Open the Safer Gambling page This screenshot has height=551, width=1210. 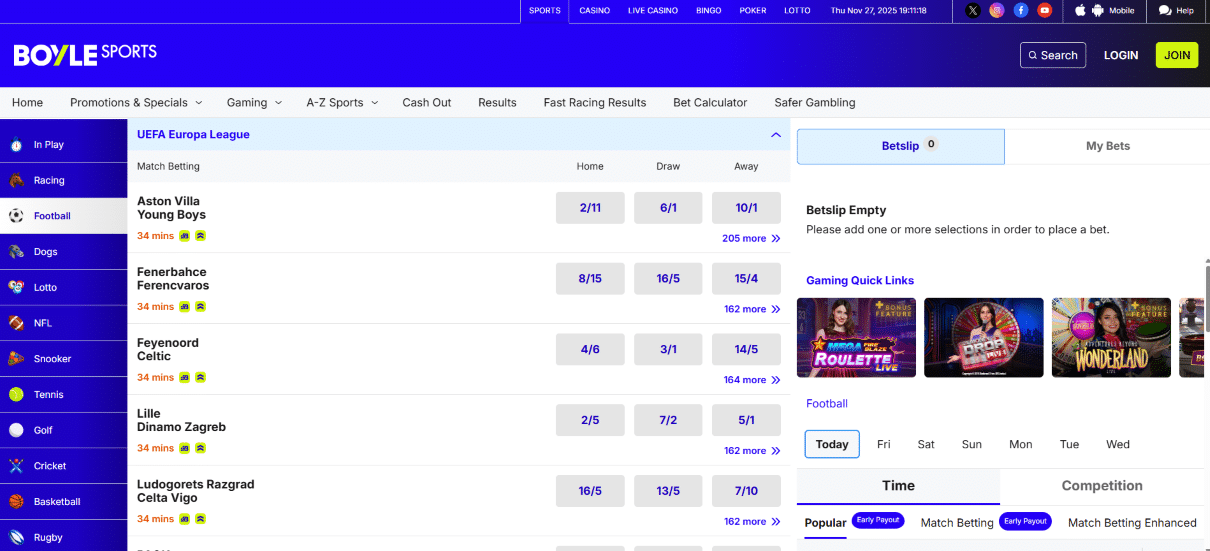coord(815,103)
